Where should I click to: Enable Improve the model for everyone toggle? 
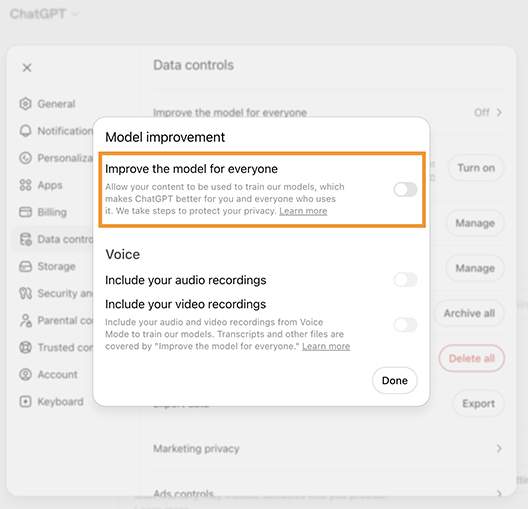405,190
